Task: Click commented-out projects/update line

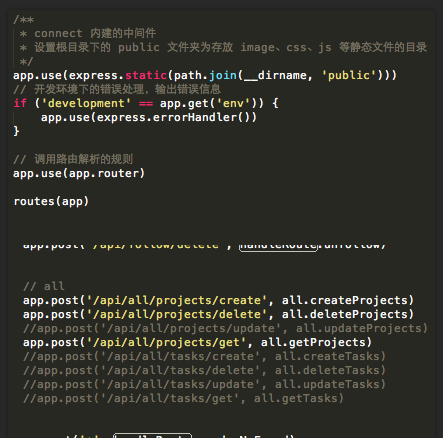Action: [225, 328]
